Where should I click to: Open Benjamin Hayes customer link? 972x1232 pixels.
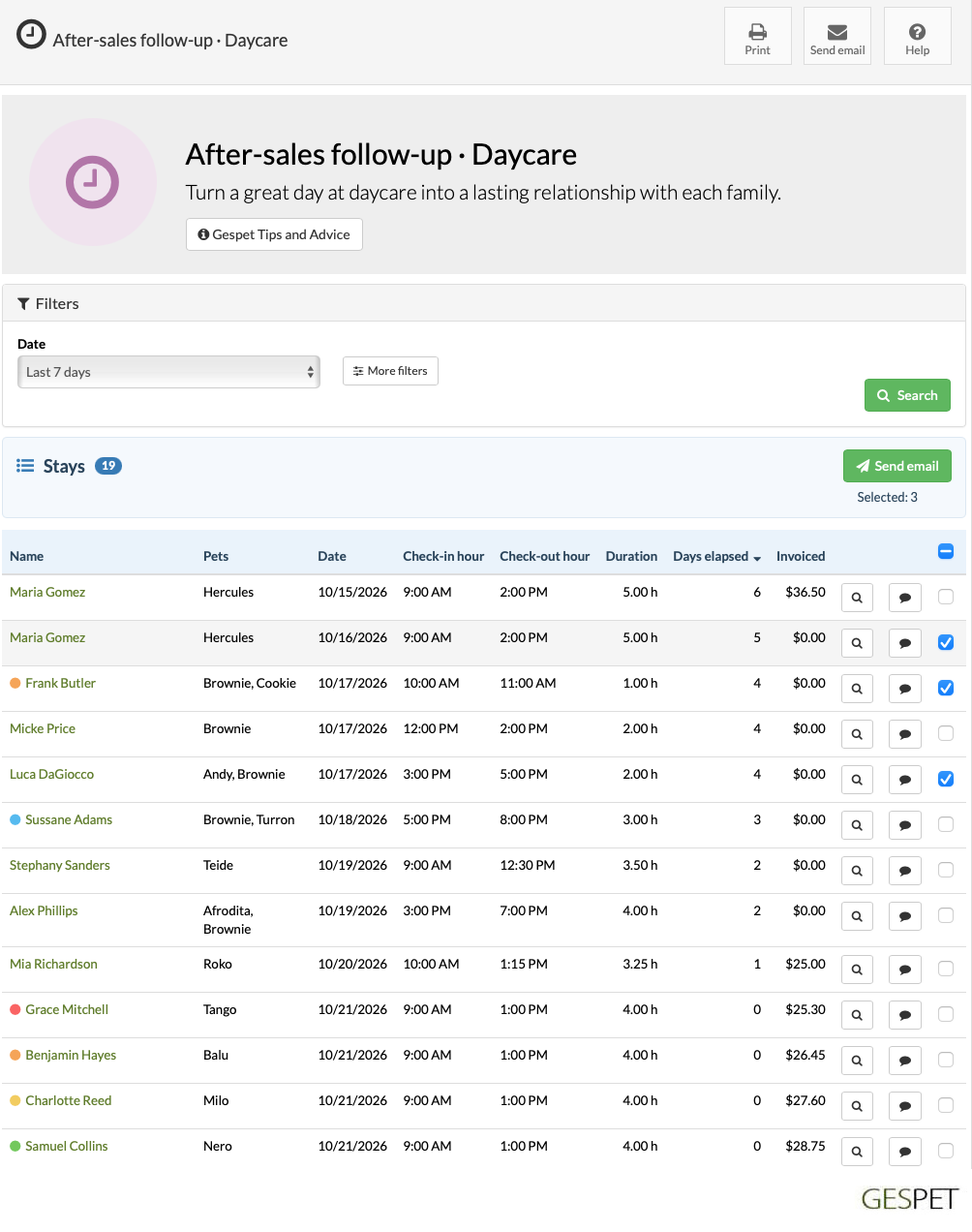tap(71, 1055)
